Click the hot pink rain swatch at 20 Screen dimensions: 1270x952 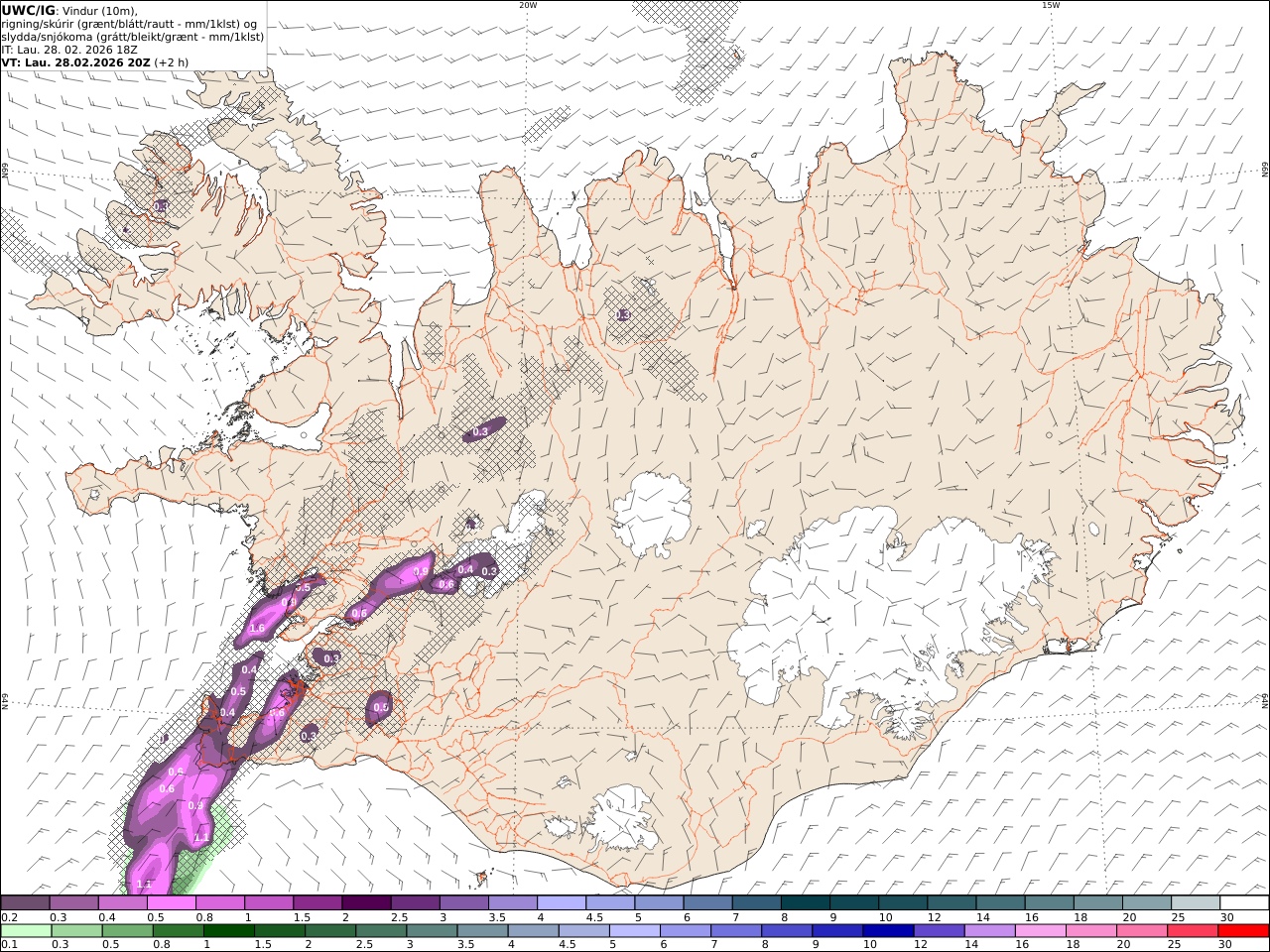(1141, 930)
